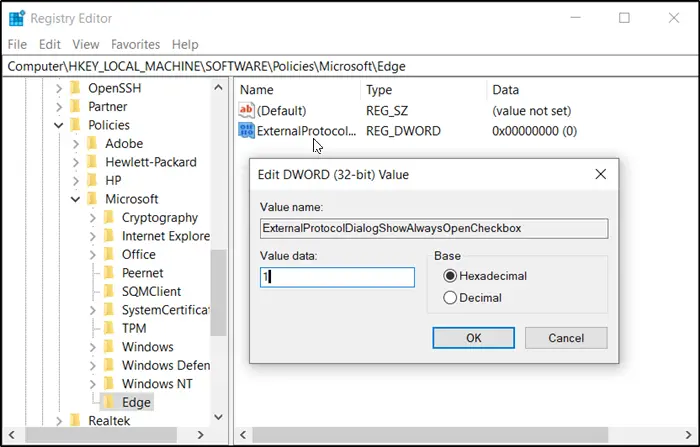Expand the OpenSSH key
This screenshot has width=700, height=447.
coord(59,88)
